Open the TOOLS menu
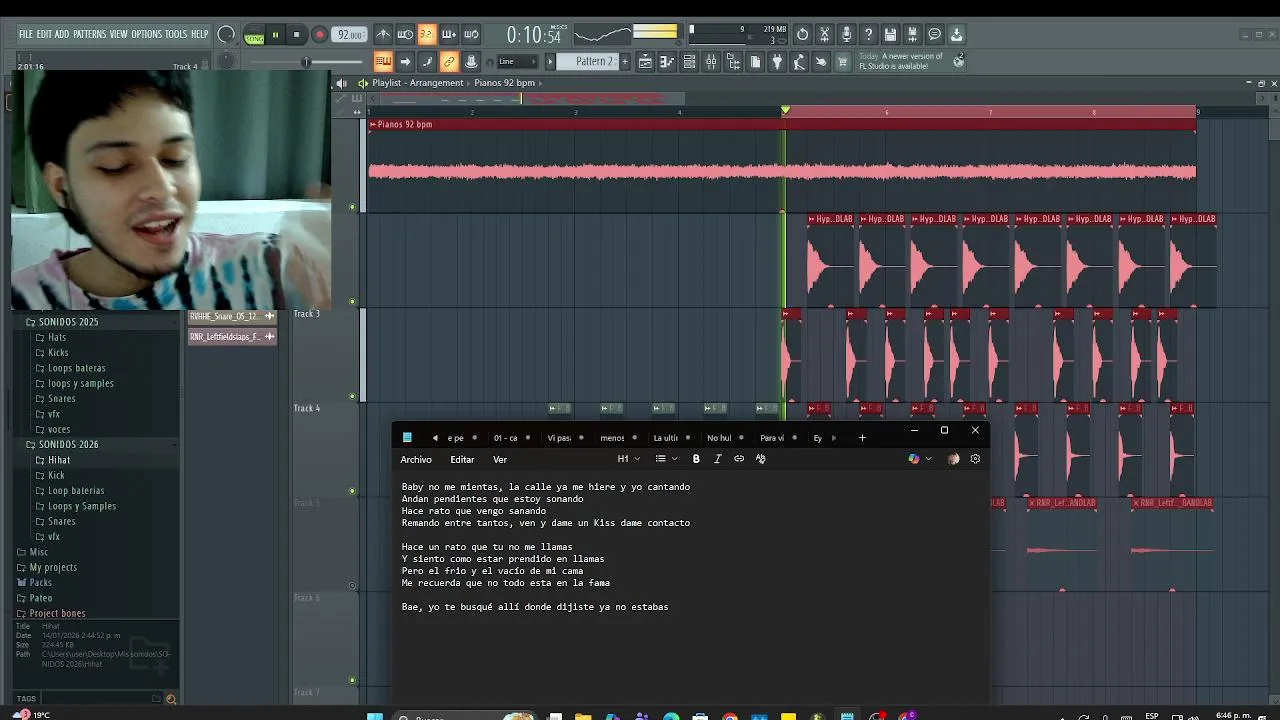The image size is (1280, 720). [176, 34]
